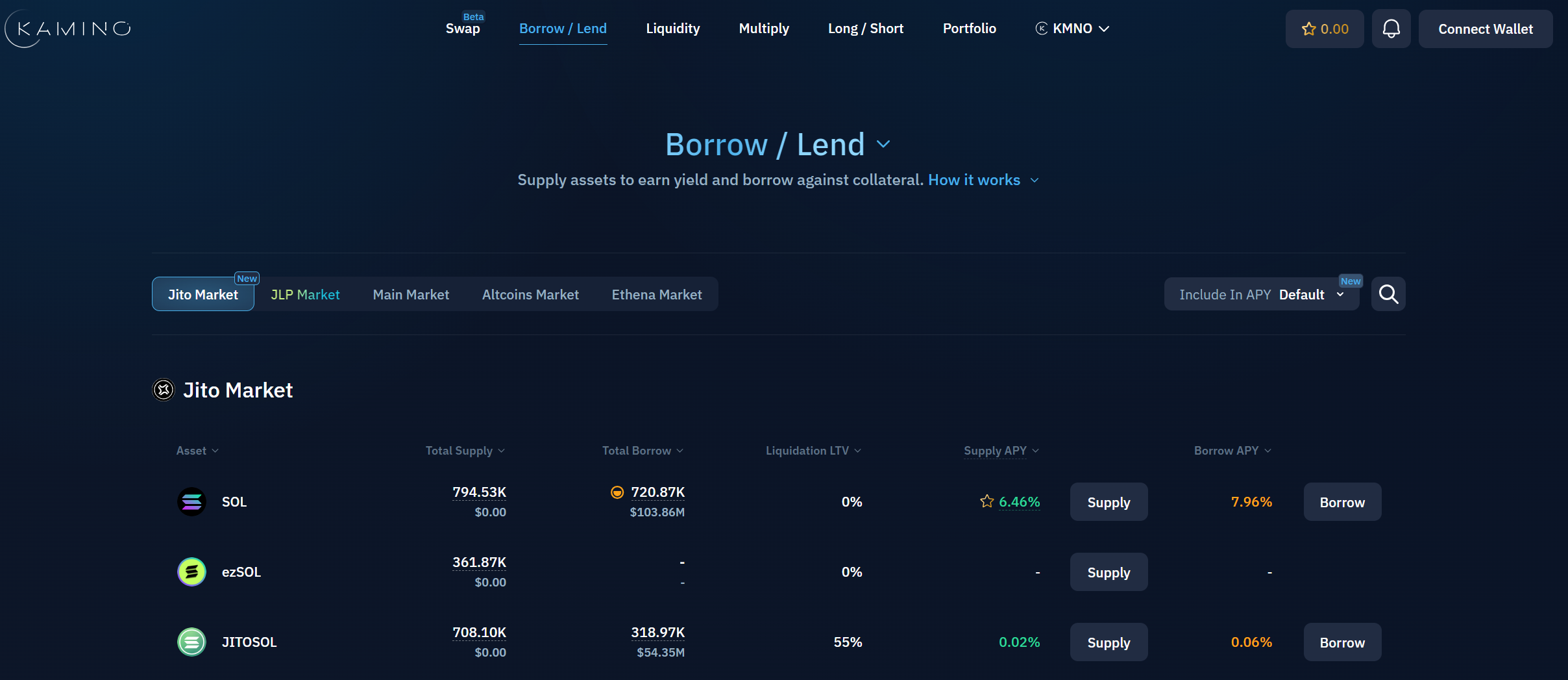Click the SOL token icon

191,501
